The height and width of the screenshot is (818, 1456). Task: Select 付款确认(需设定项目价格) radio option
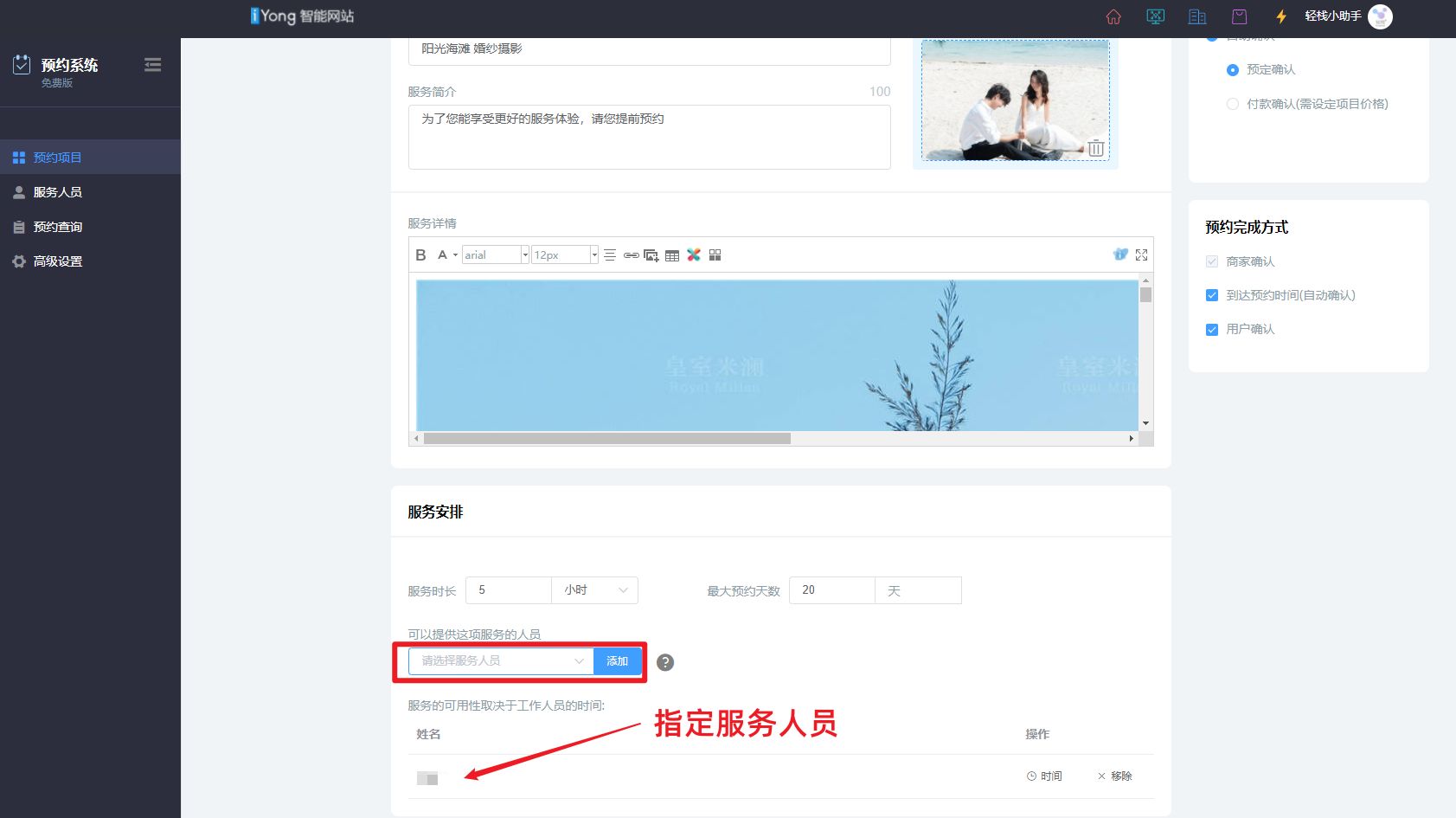click(1233, 104)
